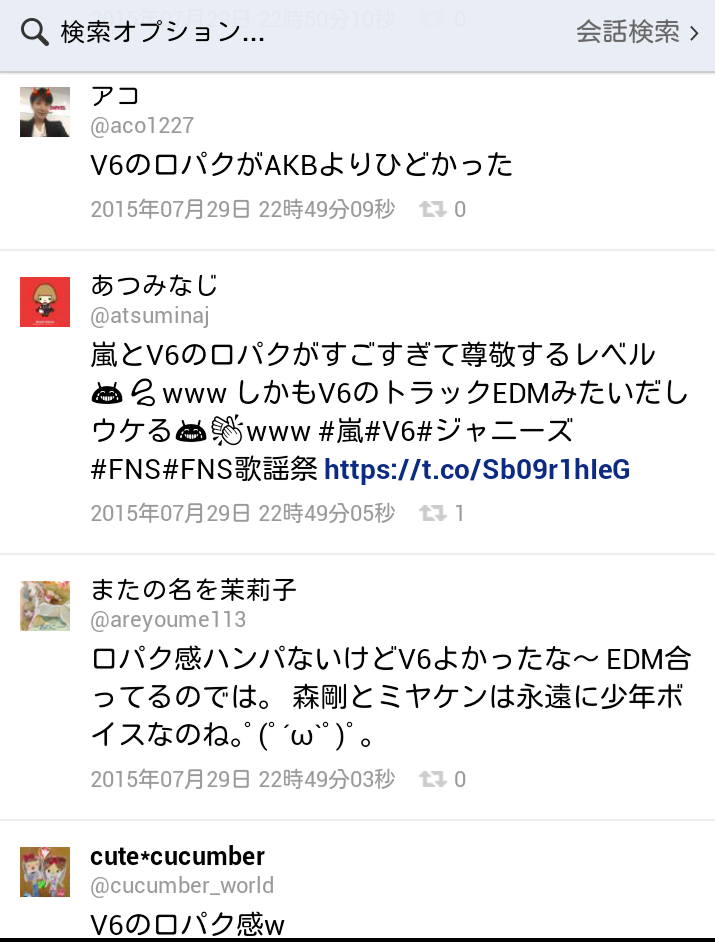Open the t.co/Sb09r1hleG link
The height and width of the screenshot is (942, 715).
pos(477,469)
